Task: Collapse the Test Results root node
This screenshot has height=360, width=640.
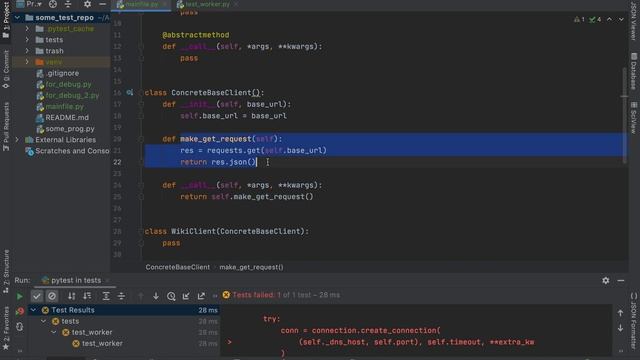Action: pos(33,310)
